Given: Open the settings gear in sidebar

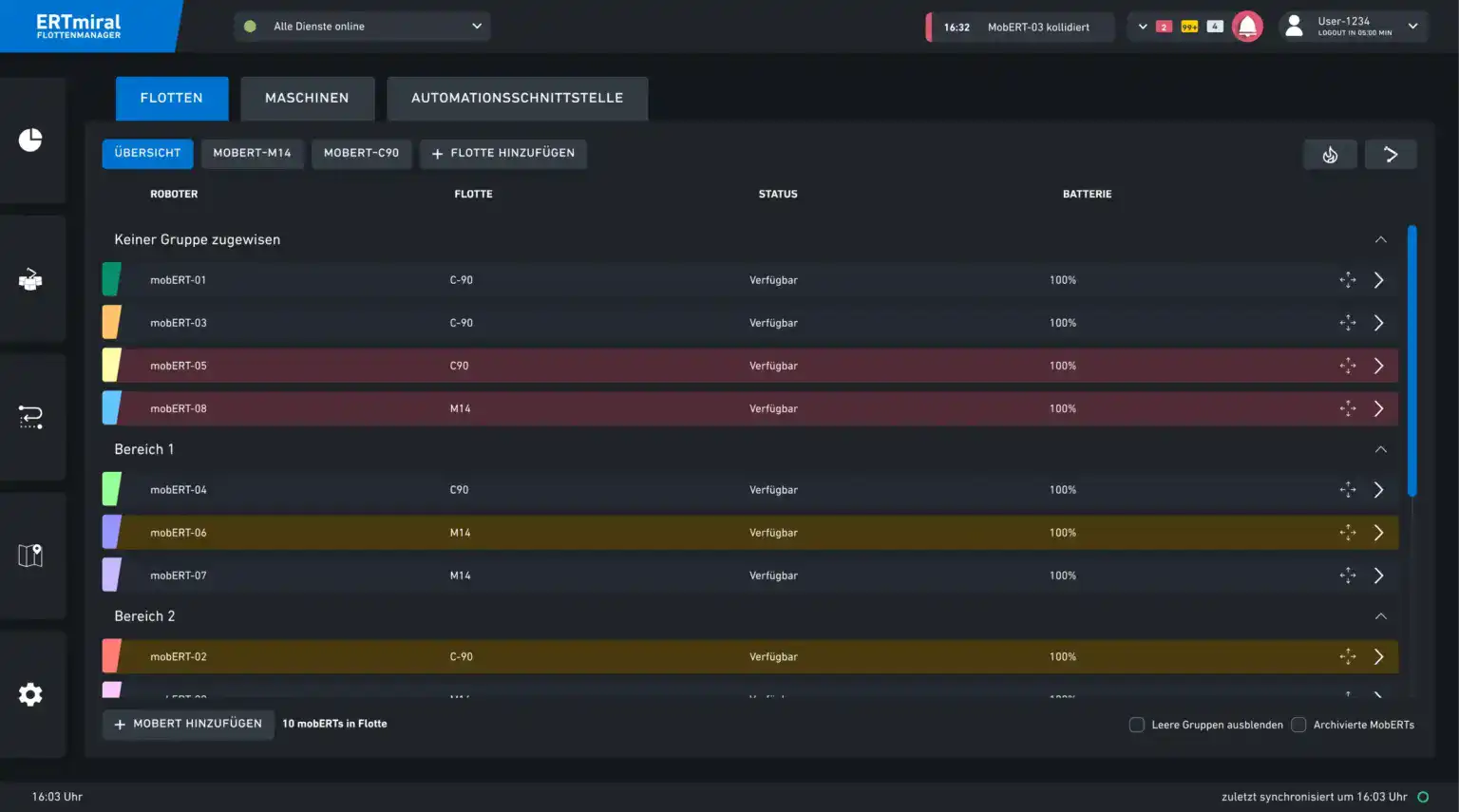Looking at the screenshot, I should point(30,694).
